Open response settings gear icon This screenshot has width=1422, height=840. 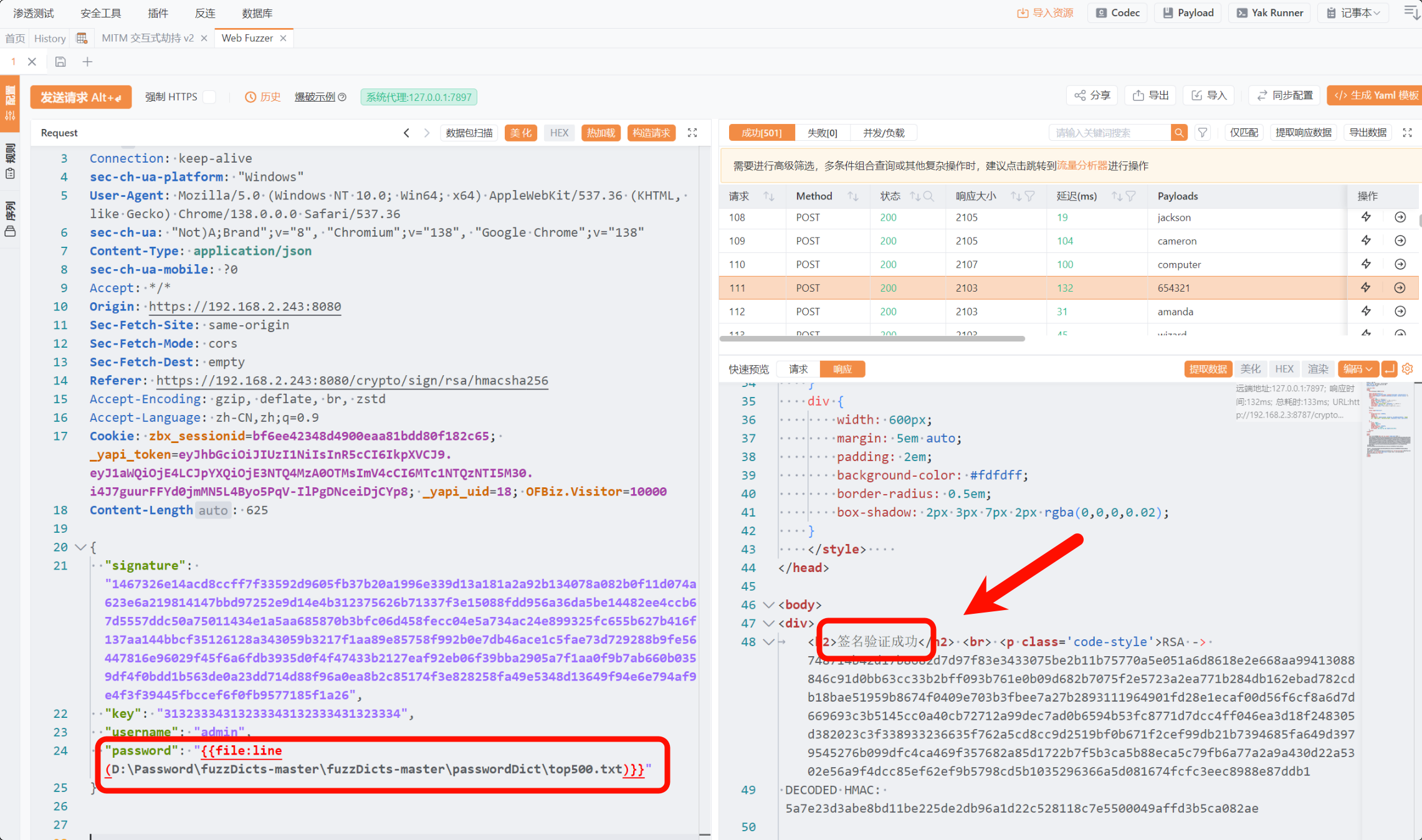tap(1407, 369)
